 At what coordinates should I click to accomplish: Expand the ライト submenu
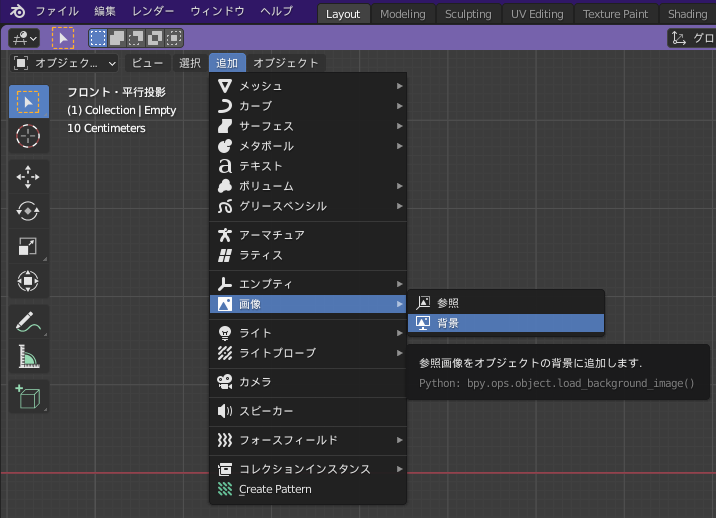308,333
